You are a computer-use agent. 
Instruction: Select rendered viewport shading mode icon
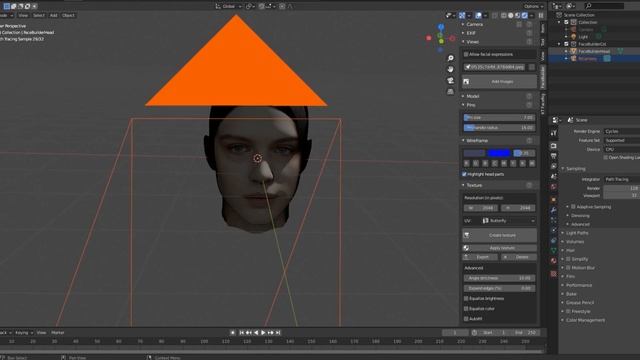point(524,16)
